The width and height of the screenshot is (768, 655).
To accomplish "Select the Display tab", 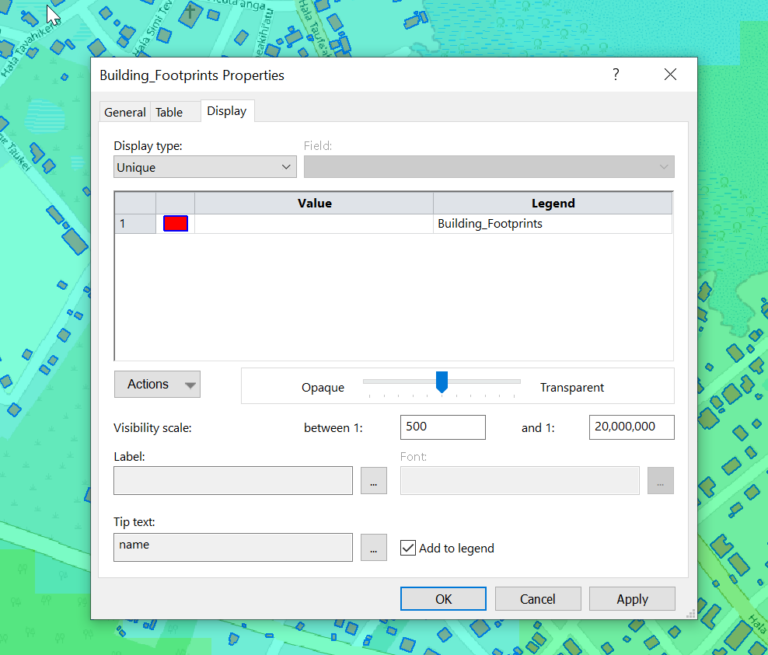I will click(x=226, y=111).
